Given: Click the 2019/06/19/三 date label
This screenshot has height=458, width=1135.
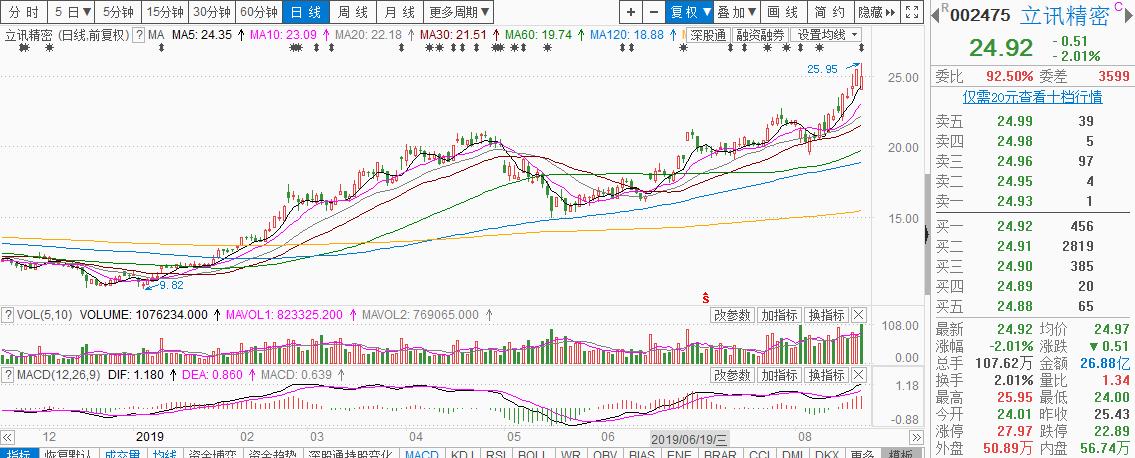Looking at the screenshot, I should (x=690, y=438).
